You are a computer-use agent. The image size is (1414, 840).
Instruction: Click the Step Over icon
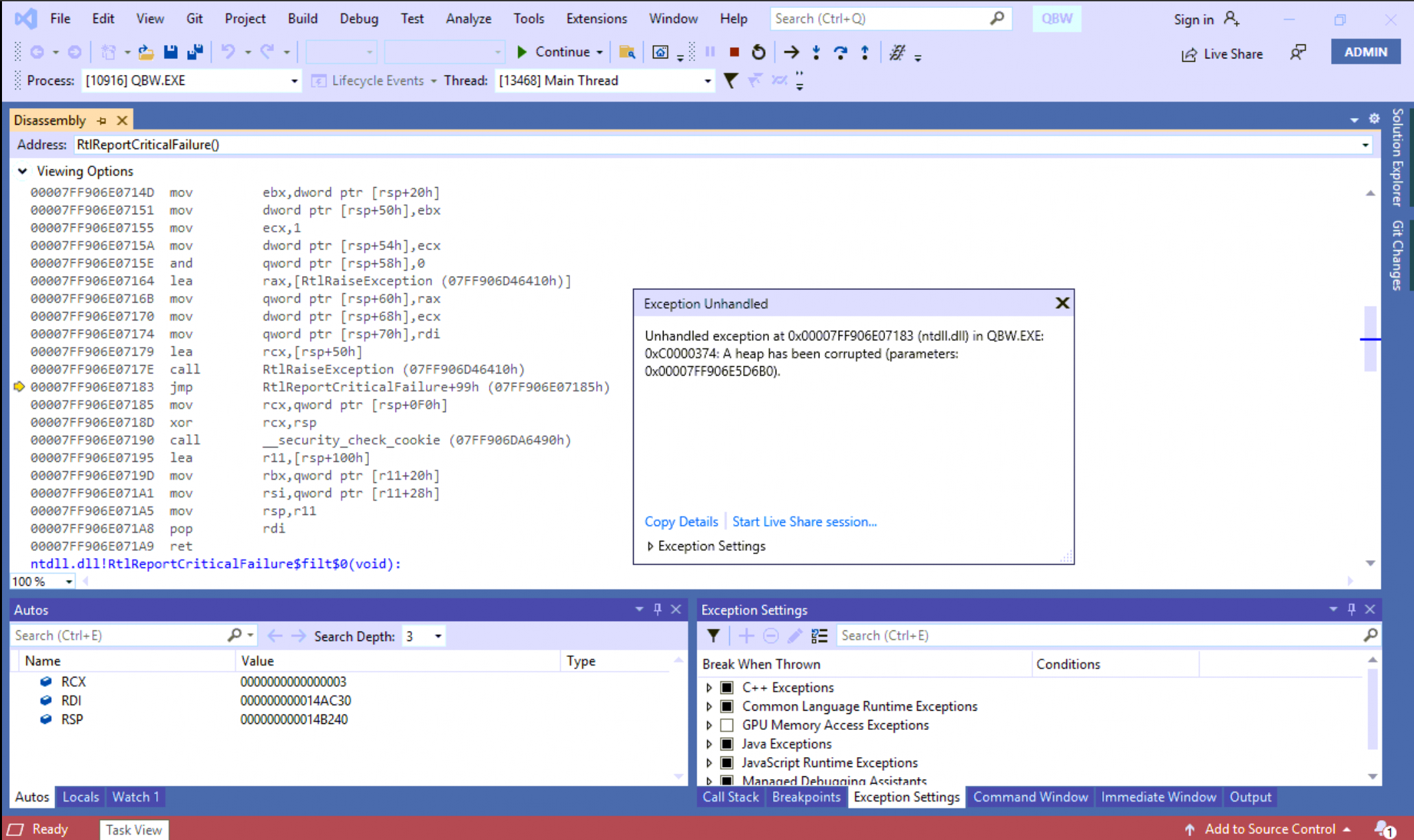point(841,52)
